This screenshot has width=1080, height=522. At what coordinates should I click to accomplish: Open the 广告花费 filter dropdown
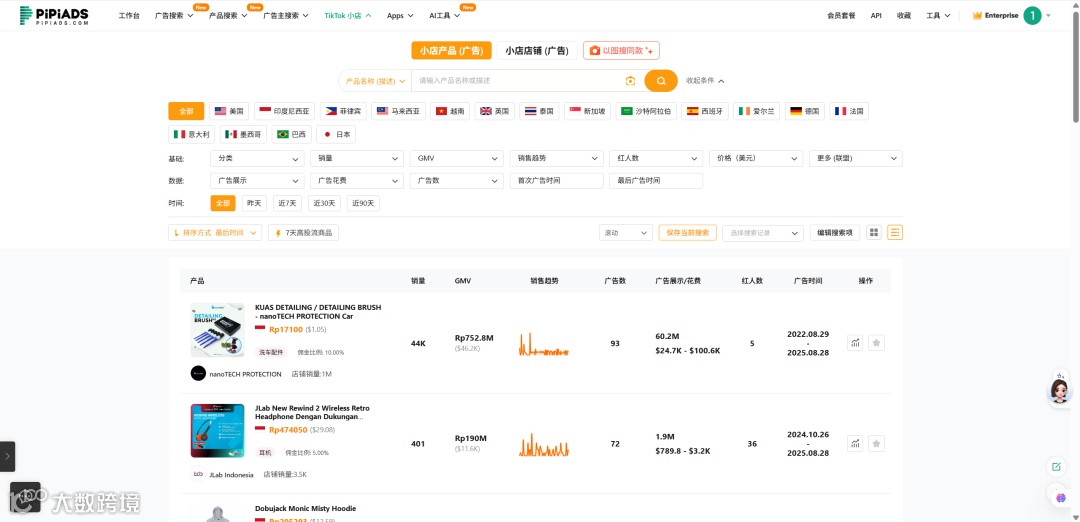click(357, 180)
